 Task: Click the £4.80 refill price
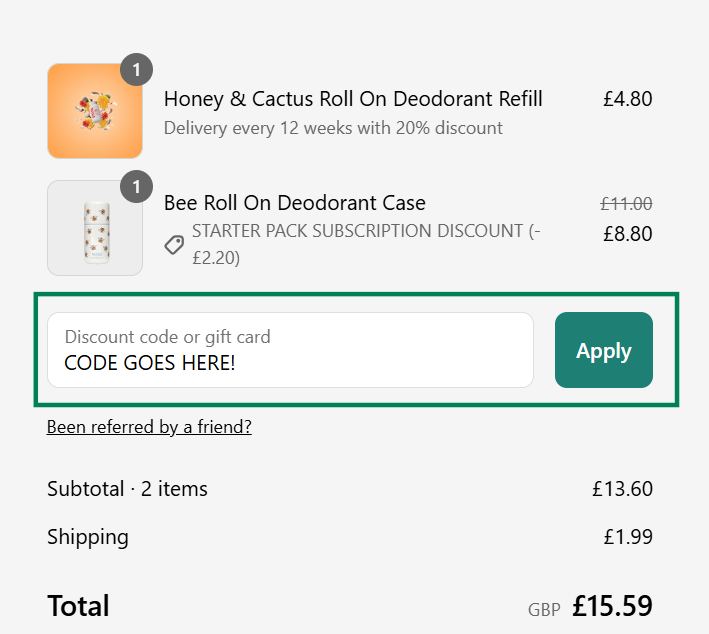coord(627,99)
